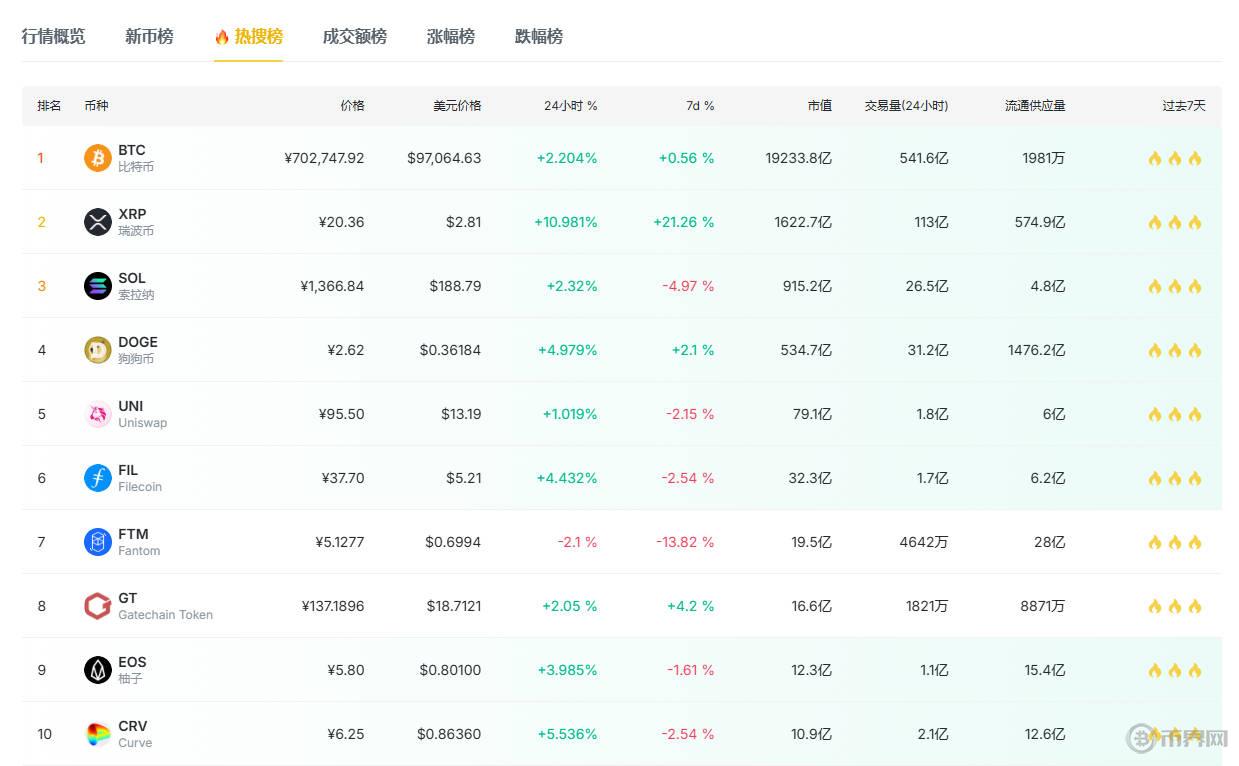Open the Curve CRV rainbow icon

[x=97, y=734]
